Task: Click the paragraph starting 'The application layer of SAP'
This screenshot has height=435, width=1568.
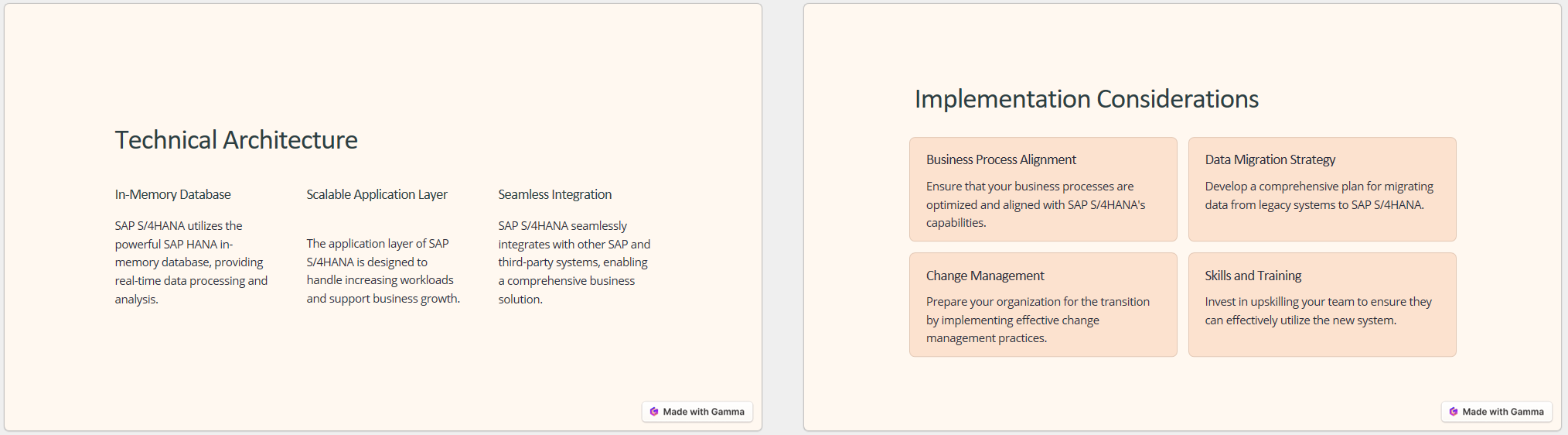Action: pos(383,271)
